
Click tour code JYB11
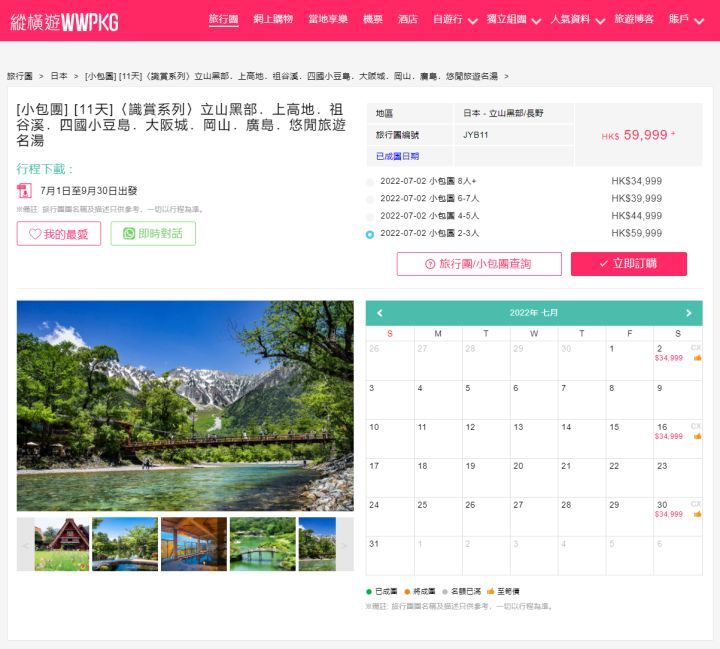pyautogui.click(x=475, y=135)
